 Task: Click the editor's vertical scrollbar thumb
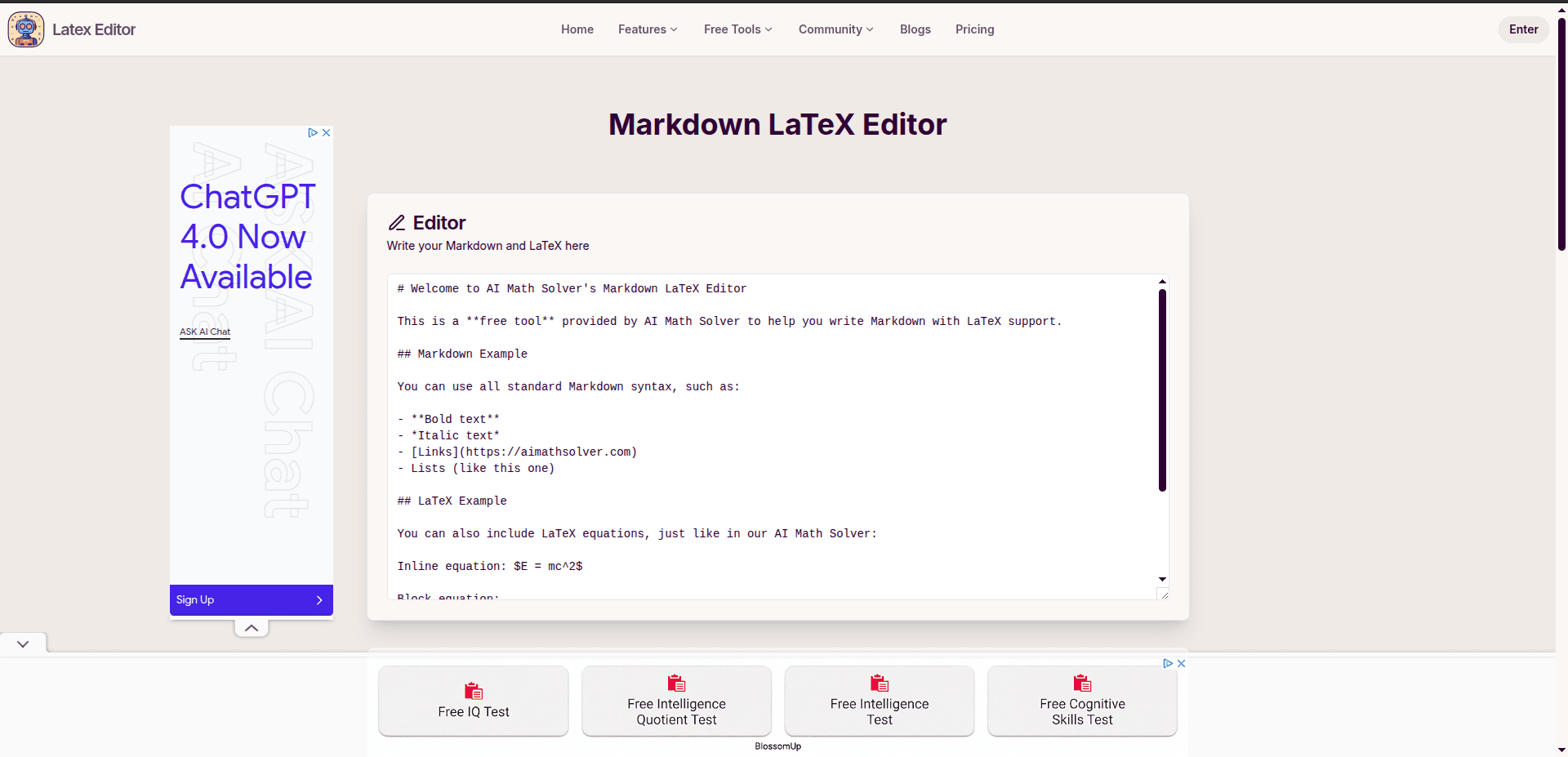pos(1162,390)
